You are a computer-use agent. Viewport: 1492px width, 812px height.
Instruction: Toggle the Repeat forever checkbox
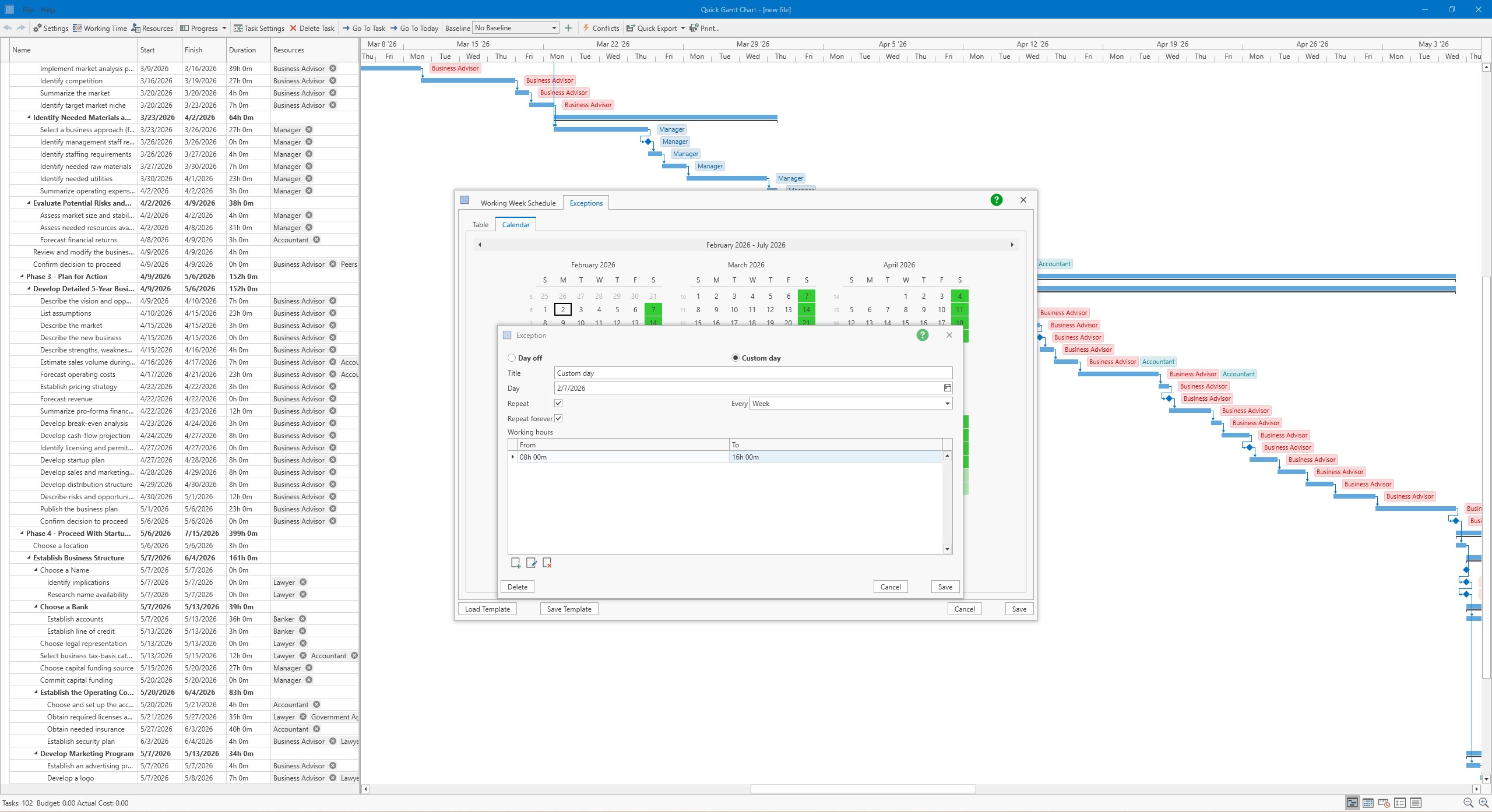pos(558,418)
